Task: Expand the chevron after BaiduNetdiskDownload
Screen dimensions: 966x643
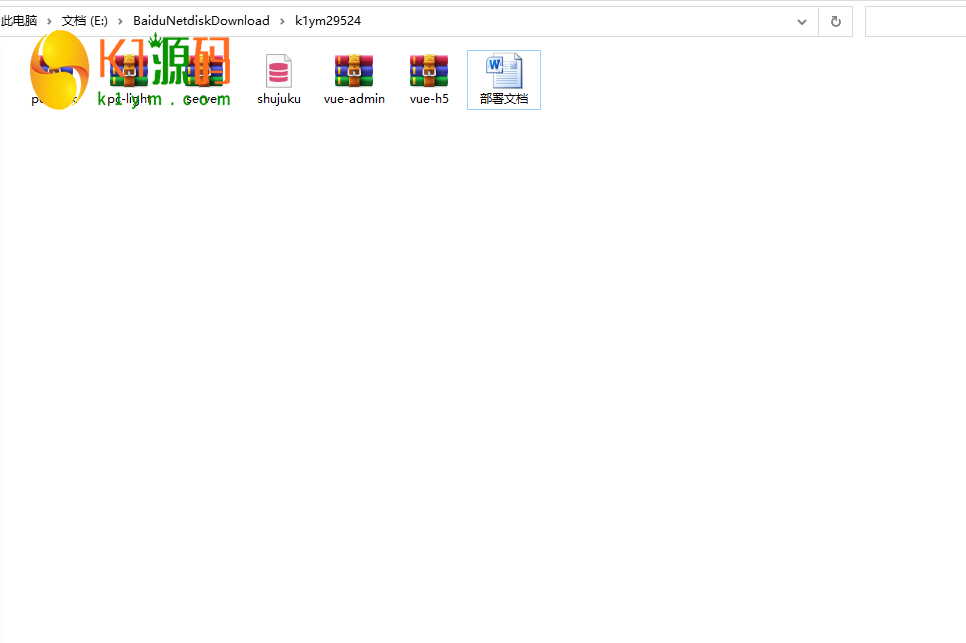Action: [x=282, y=22]
